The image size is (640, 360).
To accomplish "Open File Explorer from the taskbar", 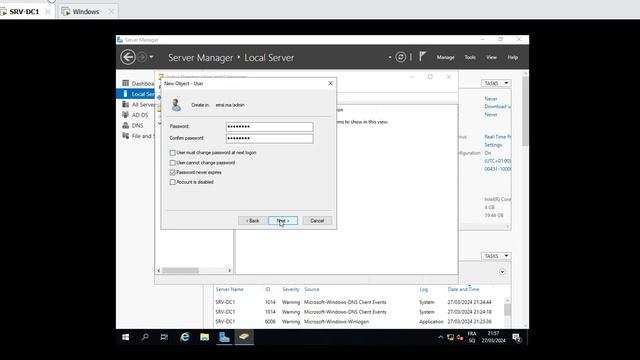I will (204, 337).
